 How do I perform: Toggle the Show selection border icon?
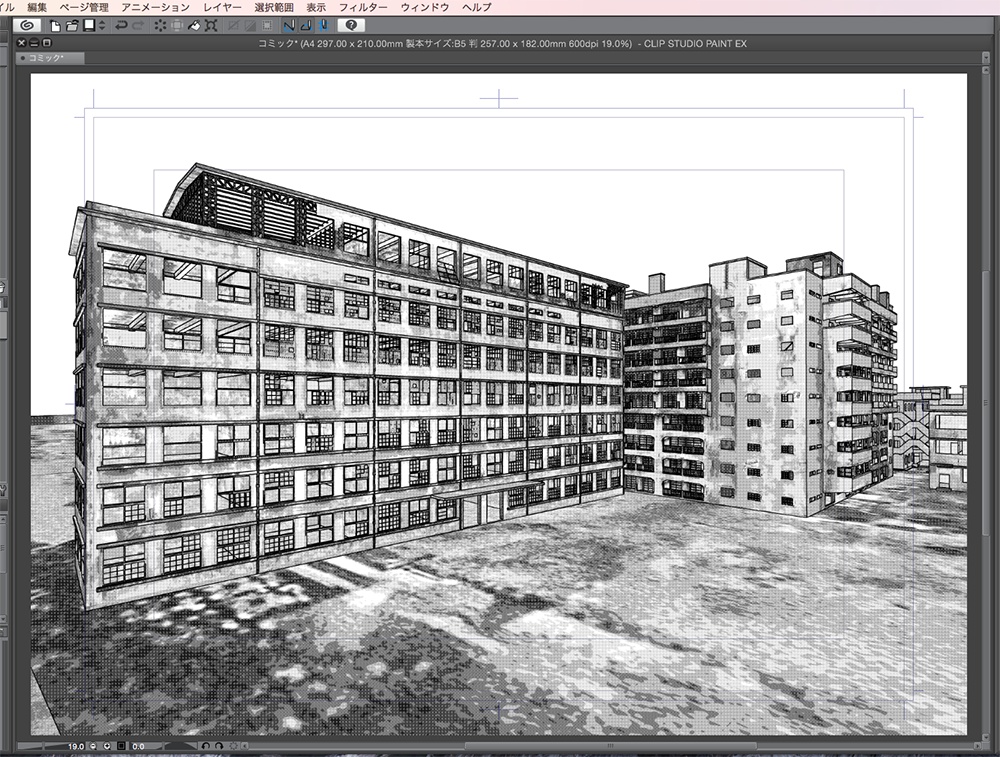pos(267,26)
